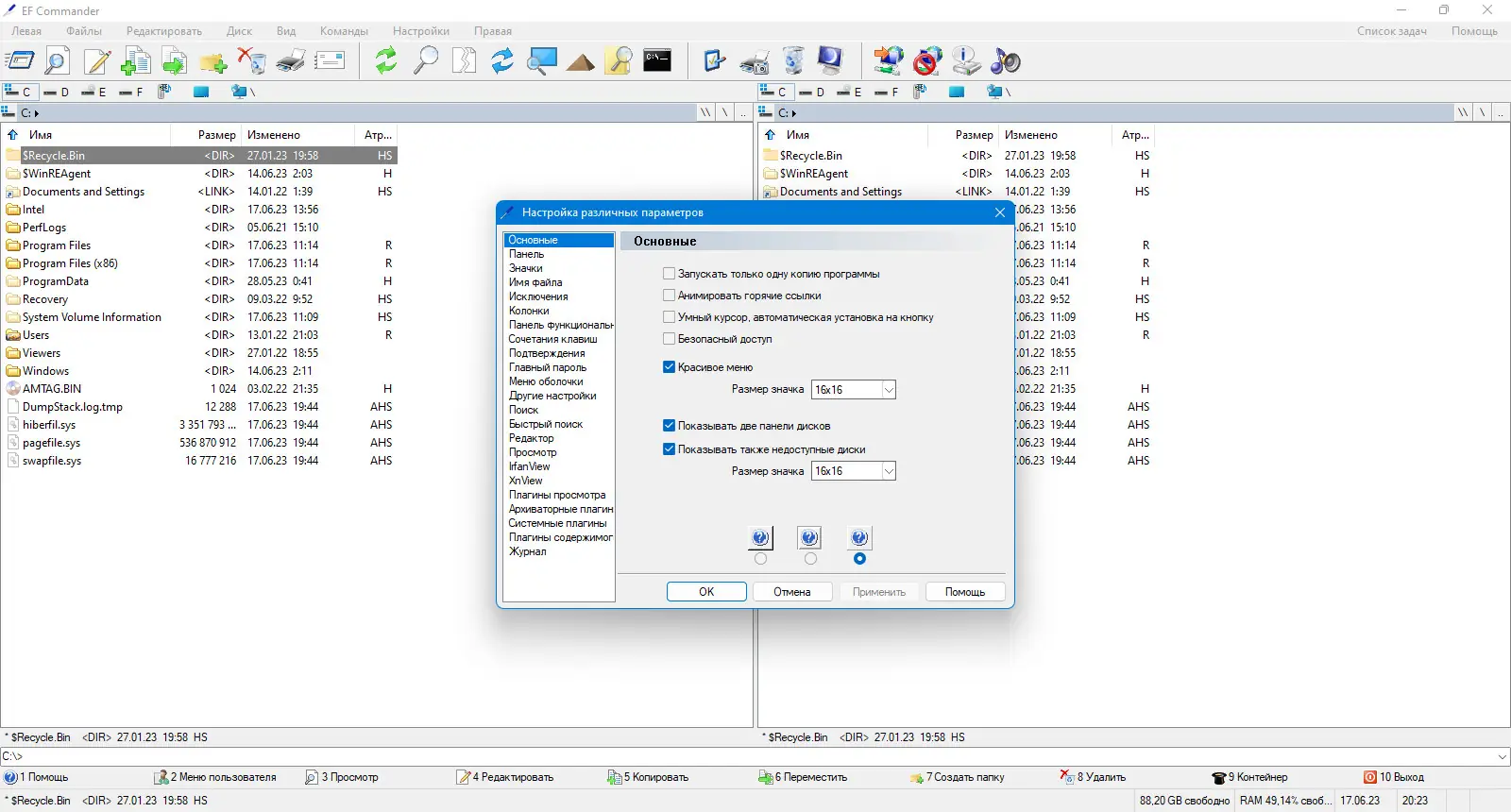
Task: Expand the right panel C: path arrow
Action: pyautogui.click(x=794, y=113)
